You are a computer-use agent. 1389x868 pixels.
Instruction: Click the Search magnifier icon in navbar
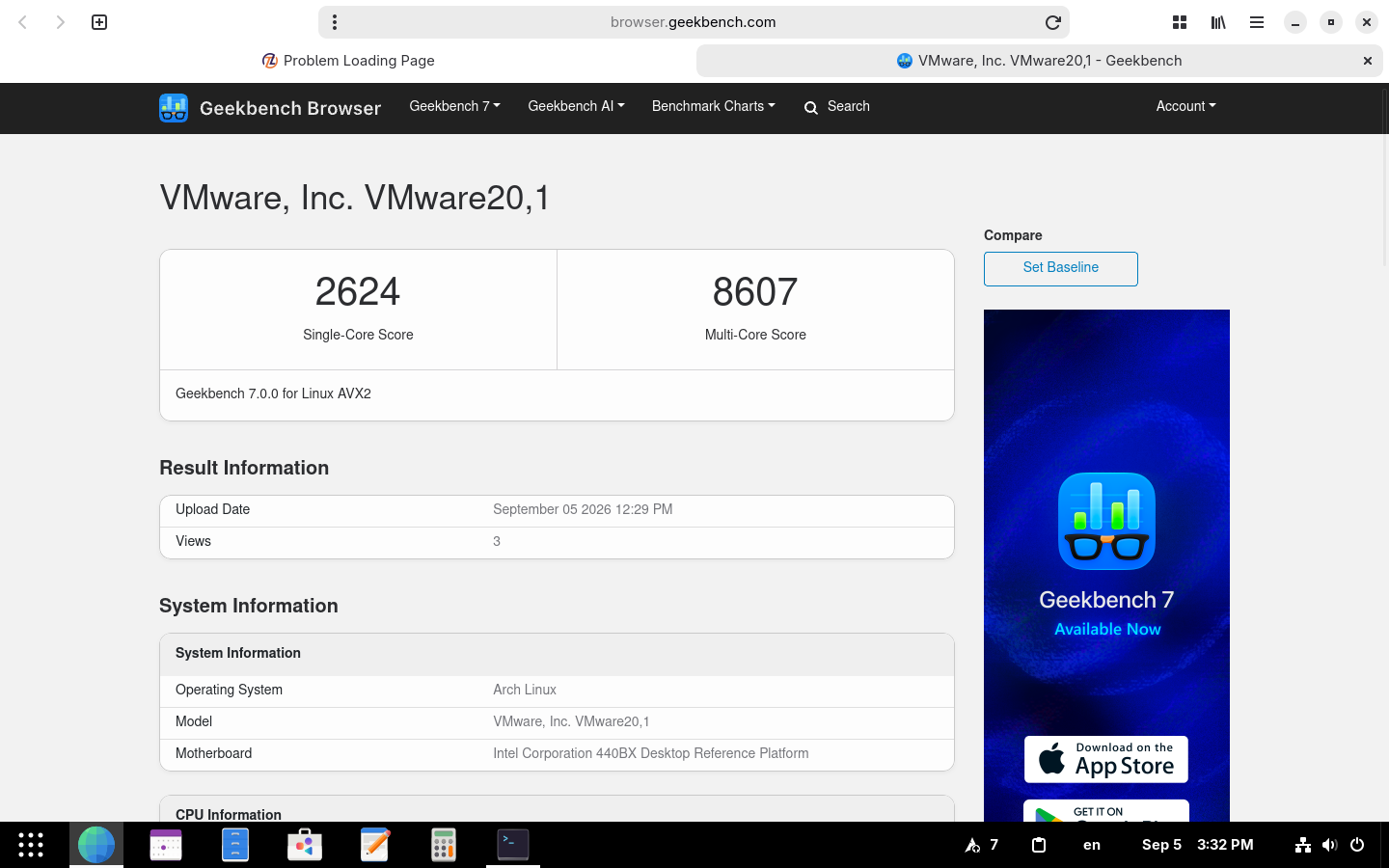[811, 108]
